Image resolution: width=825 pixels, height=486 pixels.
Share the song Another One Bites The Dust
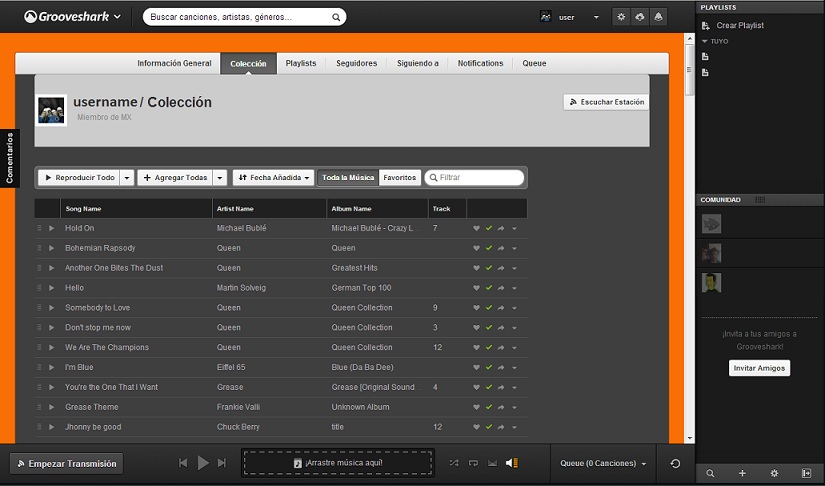tap(501, 268)
